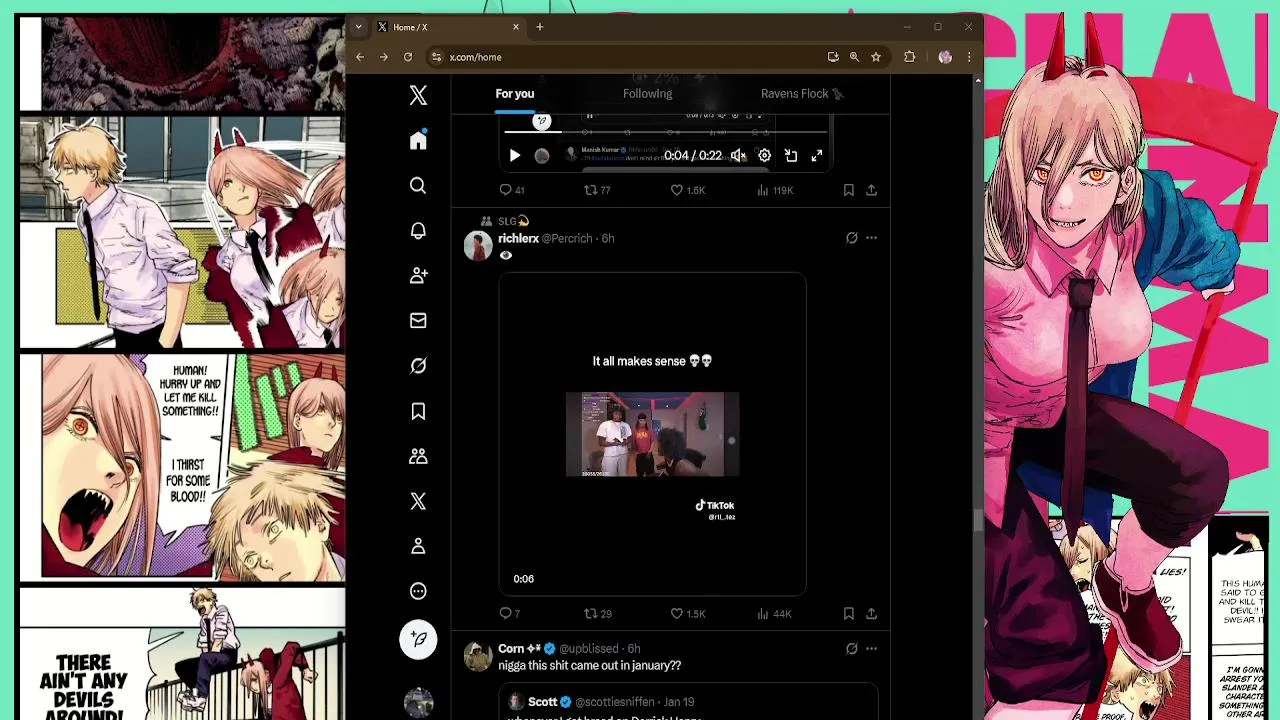1280x720 pixels.
Task: Open the person-plus icon in the sidebar
Action: (x=418, y=275)
